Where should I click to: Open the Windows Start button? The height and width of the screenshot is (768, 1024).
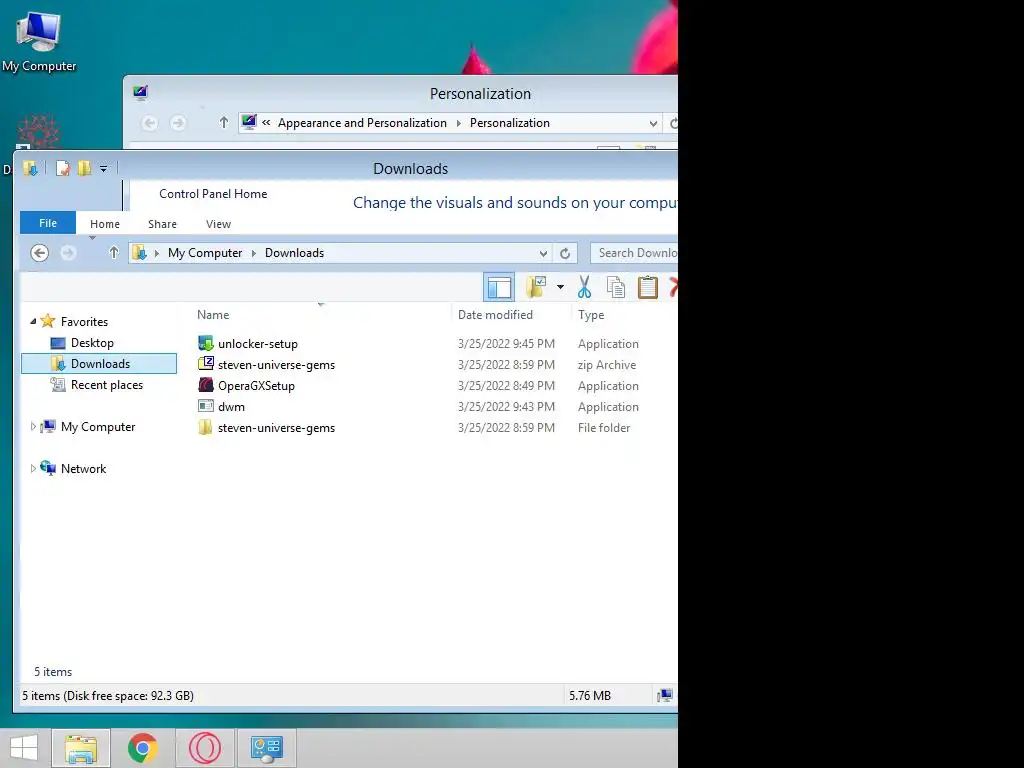24,748
